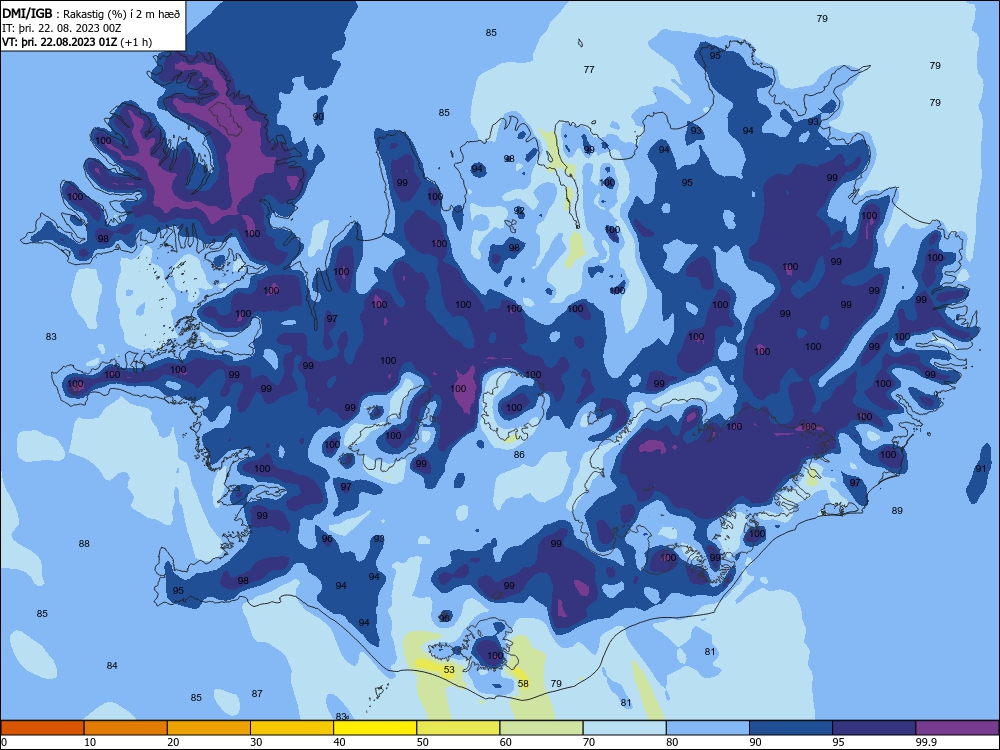The image size is (1000, 750).
Task: Click the legend tick label '20'
Action: click(x=173, y=742)
